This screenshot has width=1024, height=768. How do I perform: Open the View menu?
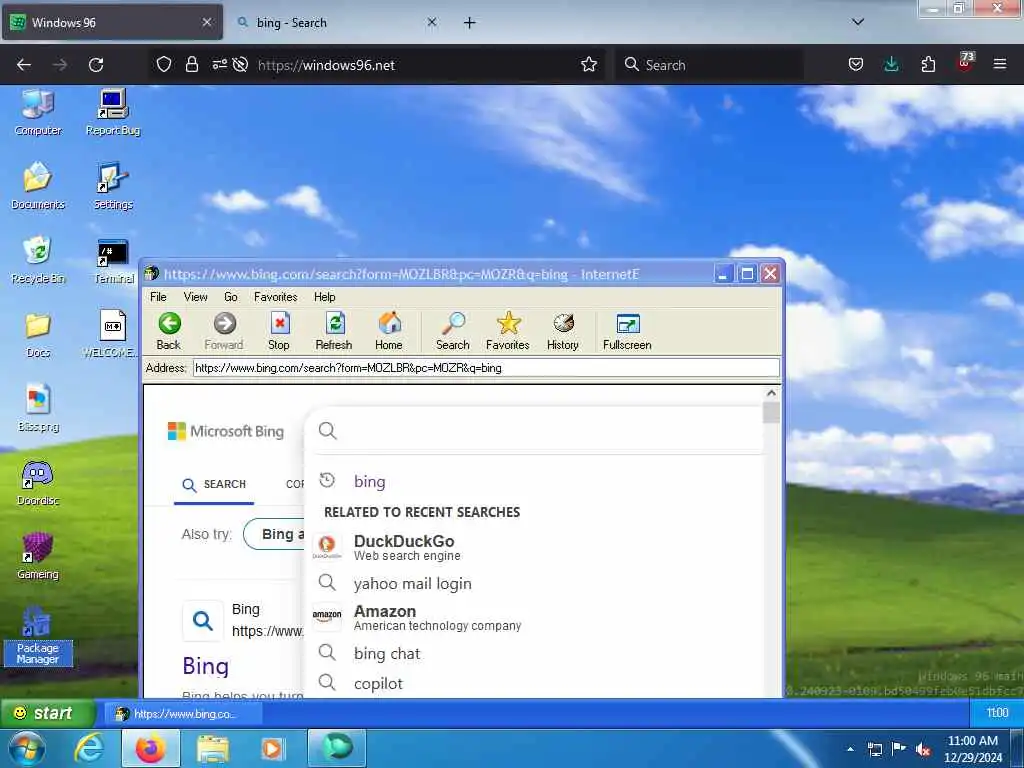(x=195, y=296)
